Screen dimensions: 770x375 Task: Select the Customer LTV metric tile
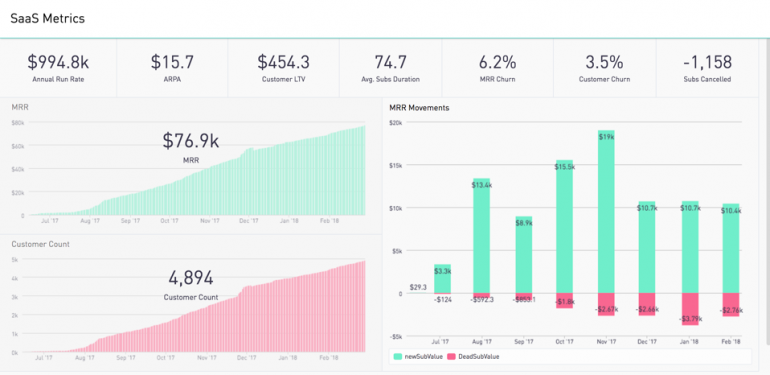tap(283, 69)
